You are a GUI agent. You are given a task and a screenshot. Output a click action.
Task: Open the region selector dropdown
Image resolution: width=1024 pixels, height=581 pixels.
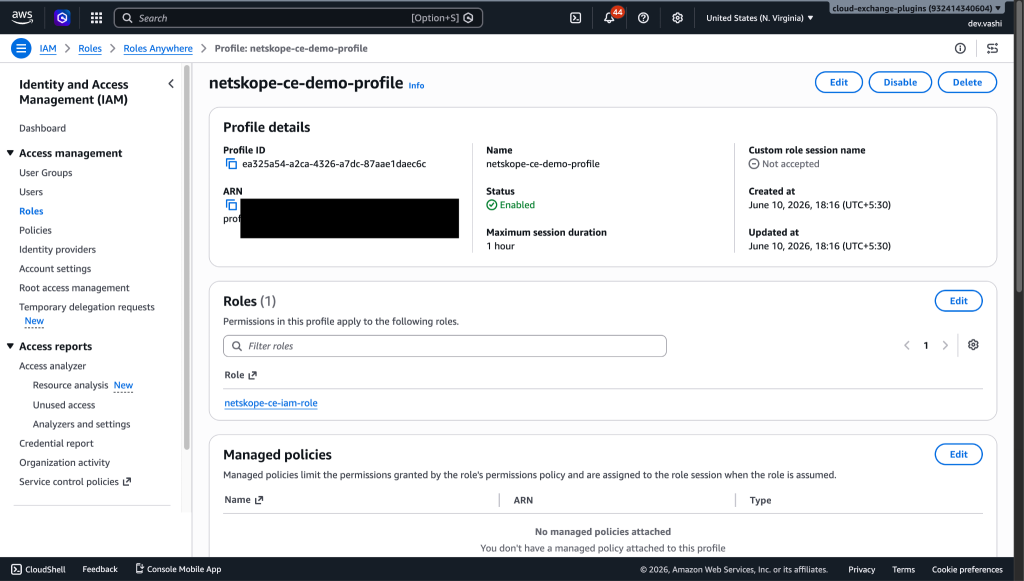tap(760, 18)
